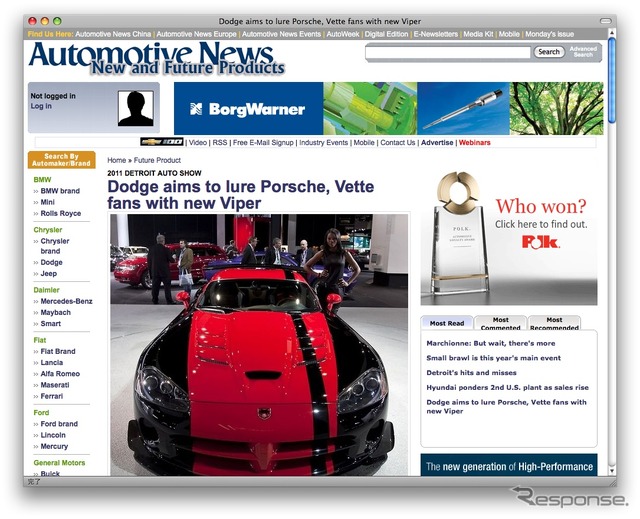Open the E-Newsletters link
The height and width of the screenshot is (519, 640).
pos(436,34)
